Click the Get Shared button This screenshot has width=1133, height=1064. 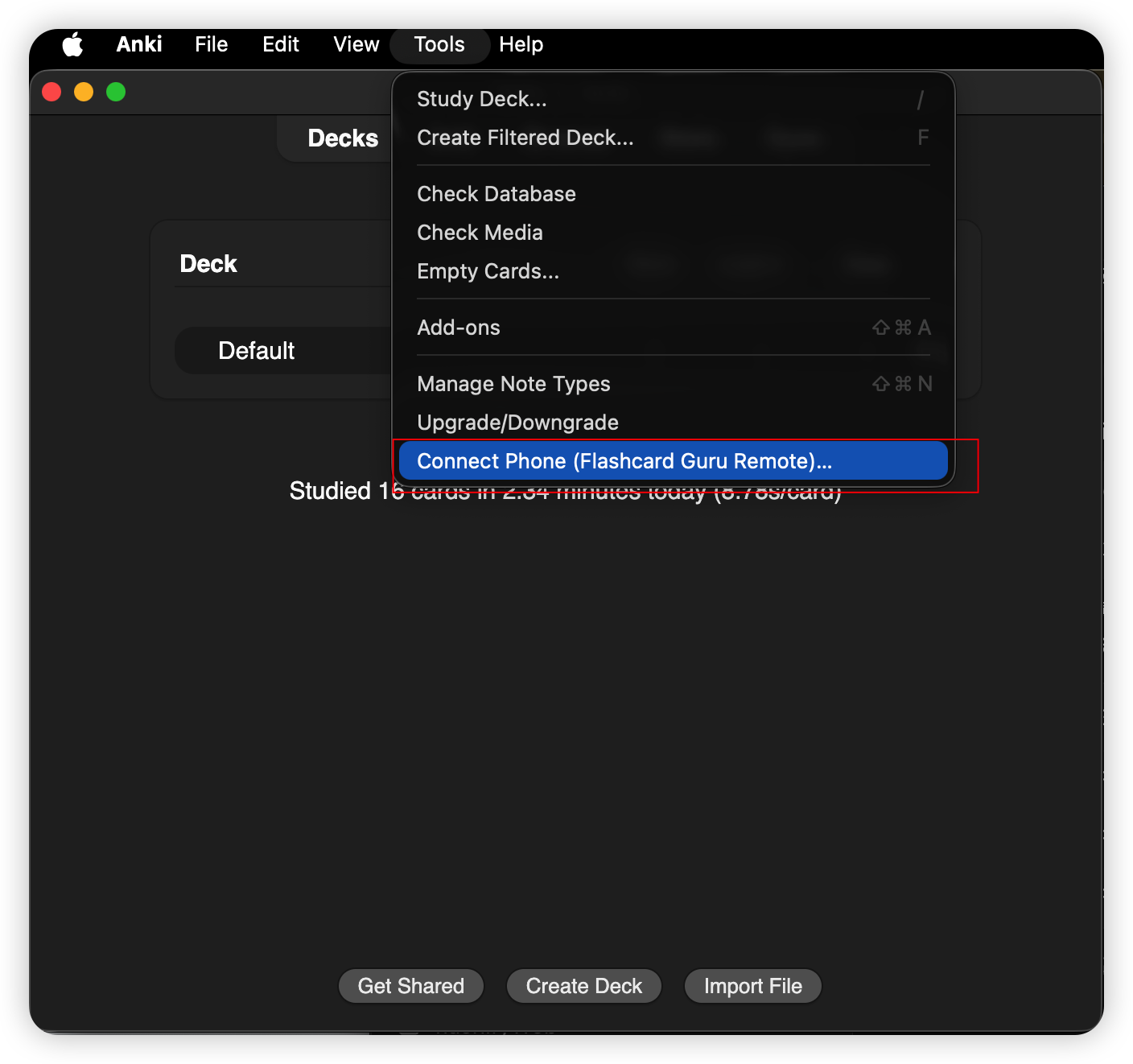pyautogui.click(x=411, y=986)
